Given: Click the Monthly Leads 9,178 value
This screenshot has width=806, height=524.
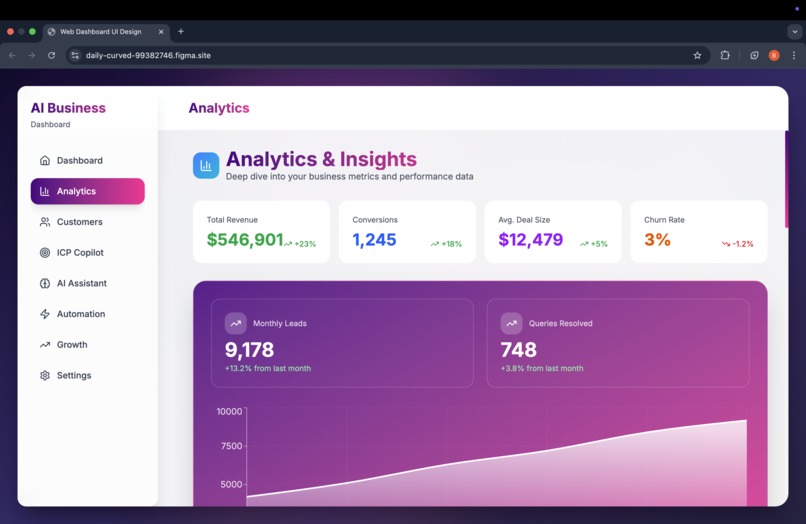Looking at the screenshot, I should [x=249, y=350].
